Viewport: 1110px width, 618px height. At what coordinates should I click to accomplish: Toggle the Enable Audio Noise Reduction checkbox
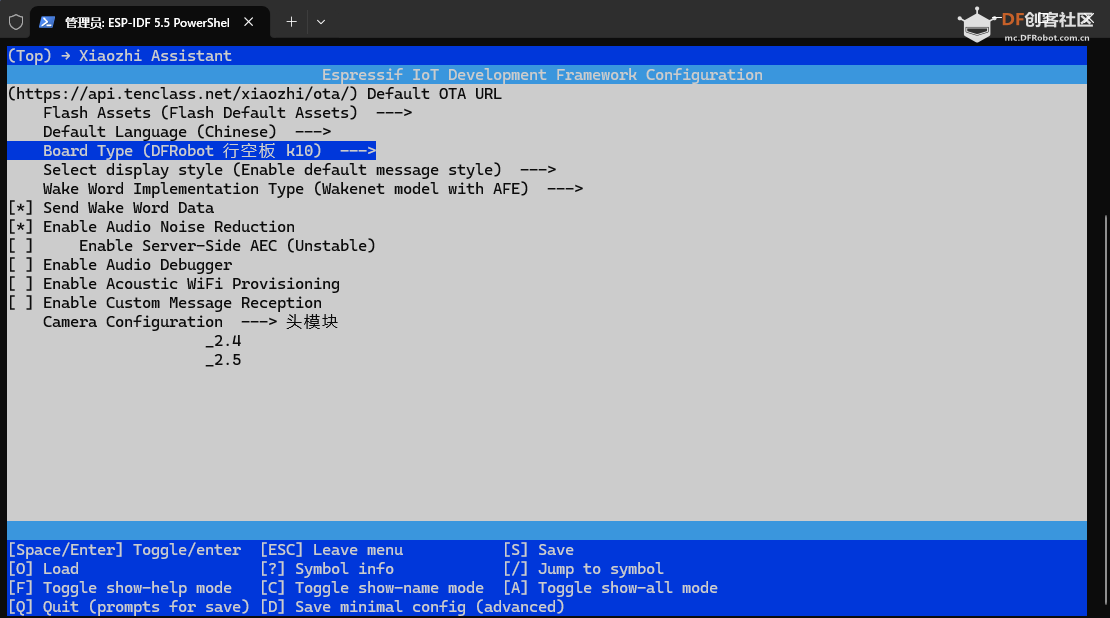coord(21,227)
